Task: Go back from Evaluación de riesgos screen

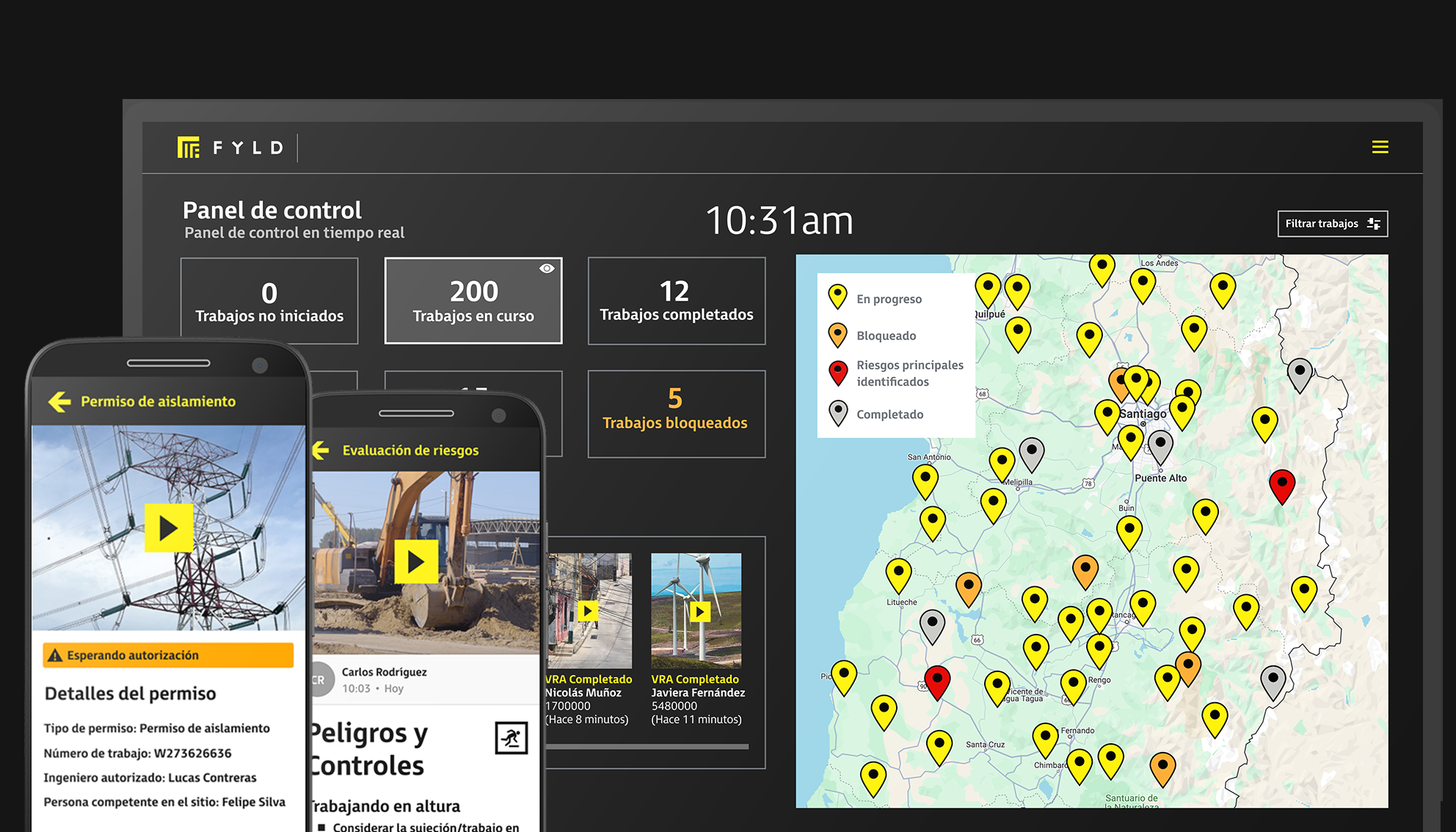Action: pyautogui.click(x=321, y=450)
